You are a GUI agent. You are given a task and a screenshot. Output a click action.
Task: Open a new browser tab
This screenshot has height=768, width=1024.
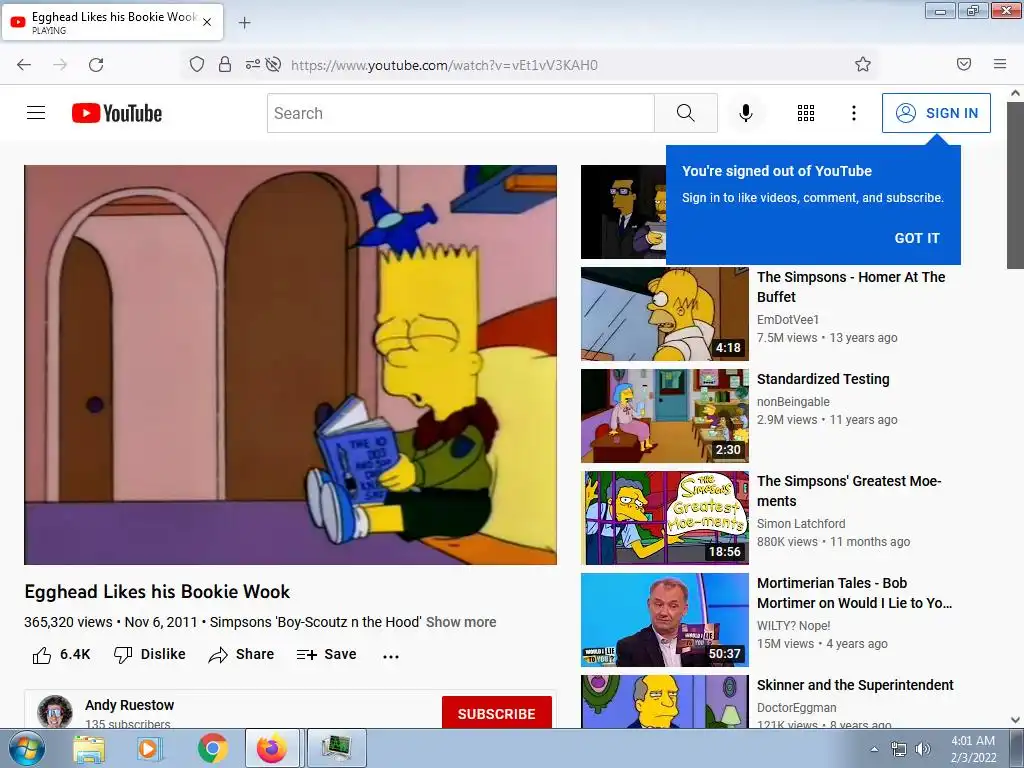click(244, 23)
